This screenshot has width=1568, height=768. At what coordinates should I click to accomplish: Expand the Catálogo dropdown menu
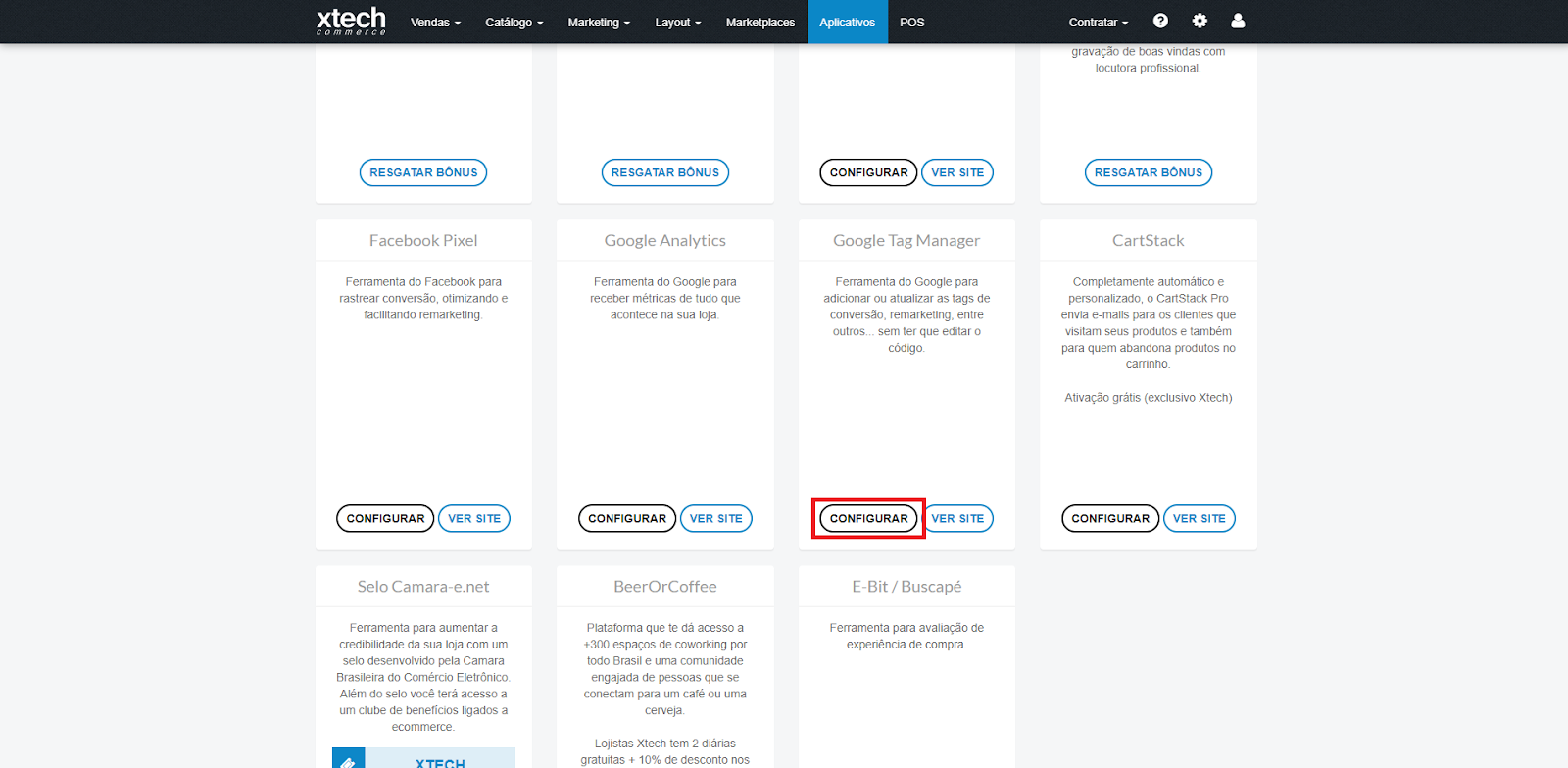point(514,23)
